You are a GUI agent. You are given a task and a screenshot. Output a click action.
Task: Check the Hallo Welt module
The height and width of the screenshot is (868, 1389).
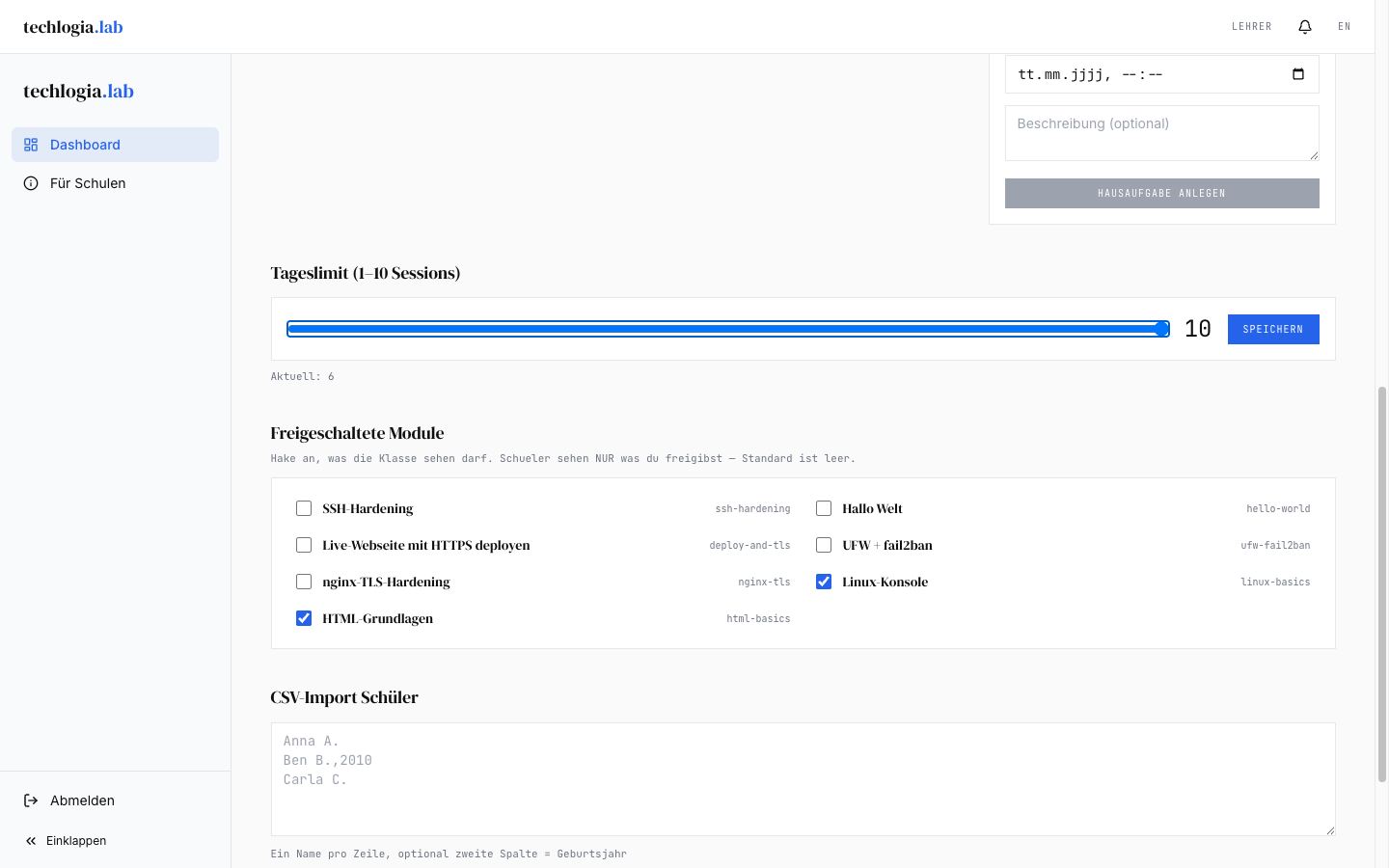[824, 508]
